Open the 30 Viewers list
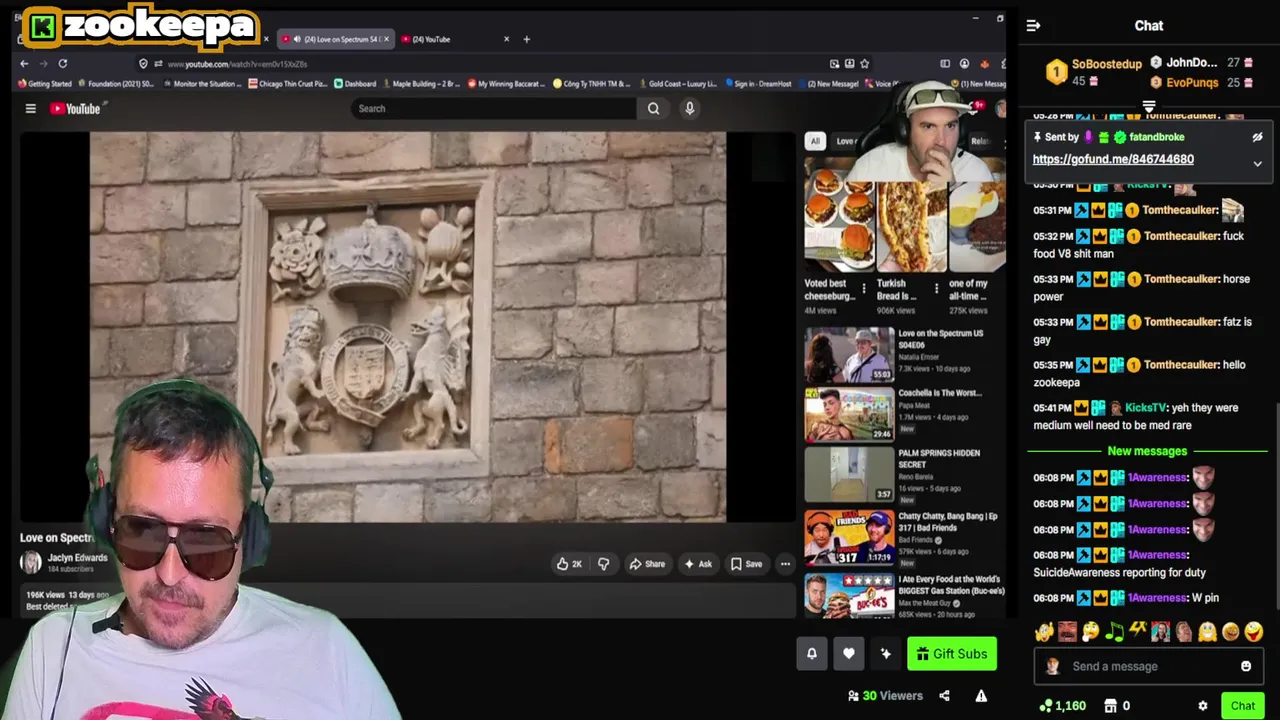The width and height of the screenshot is (1280, 720). (x=885, y=696)
